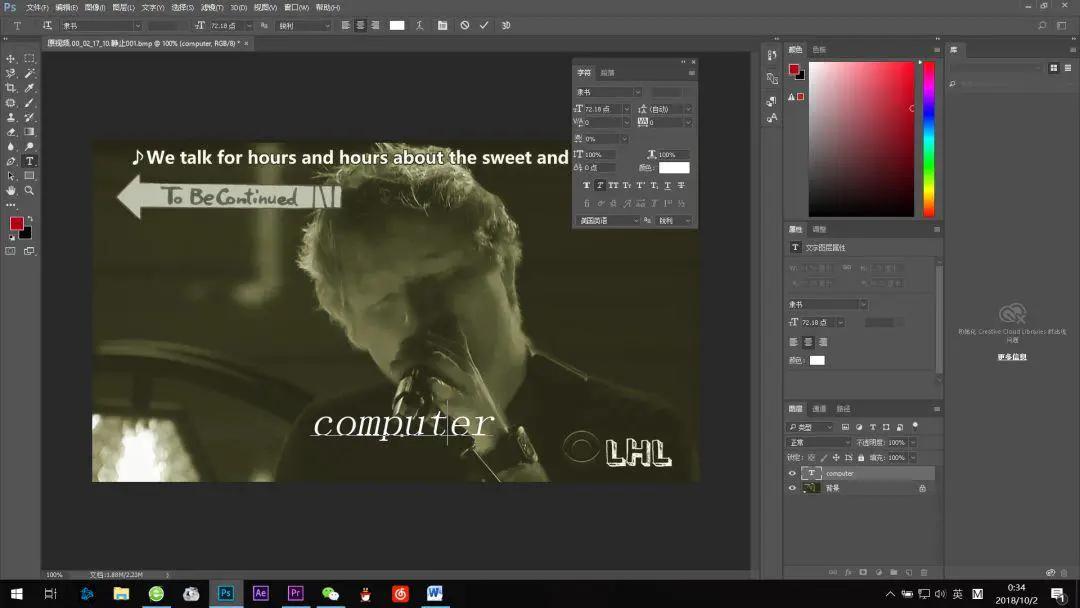
Task: Click the 更多信息 link in Libraries panel
Action: pos(1011,357)
